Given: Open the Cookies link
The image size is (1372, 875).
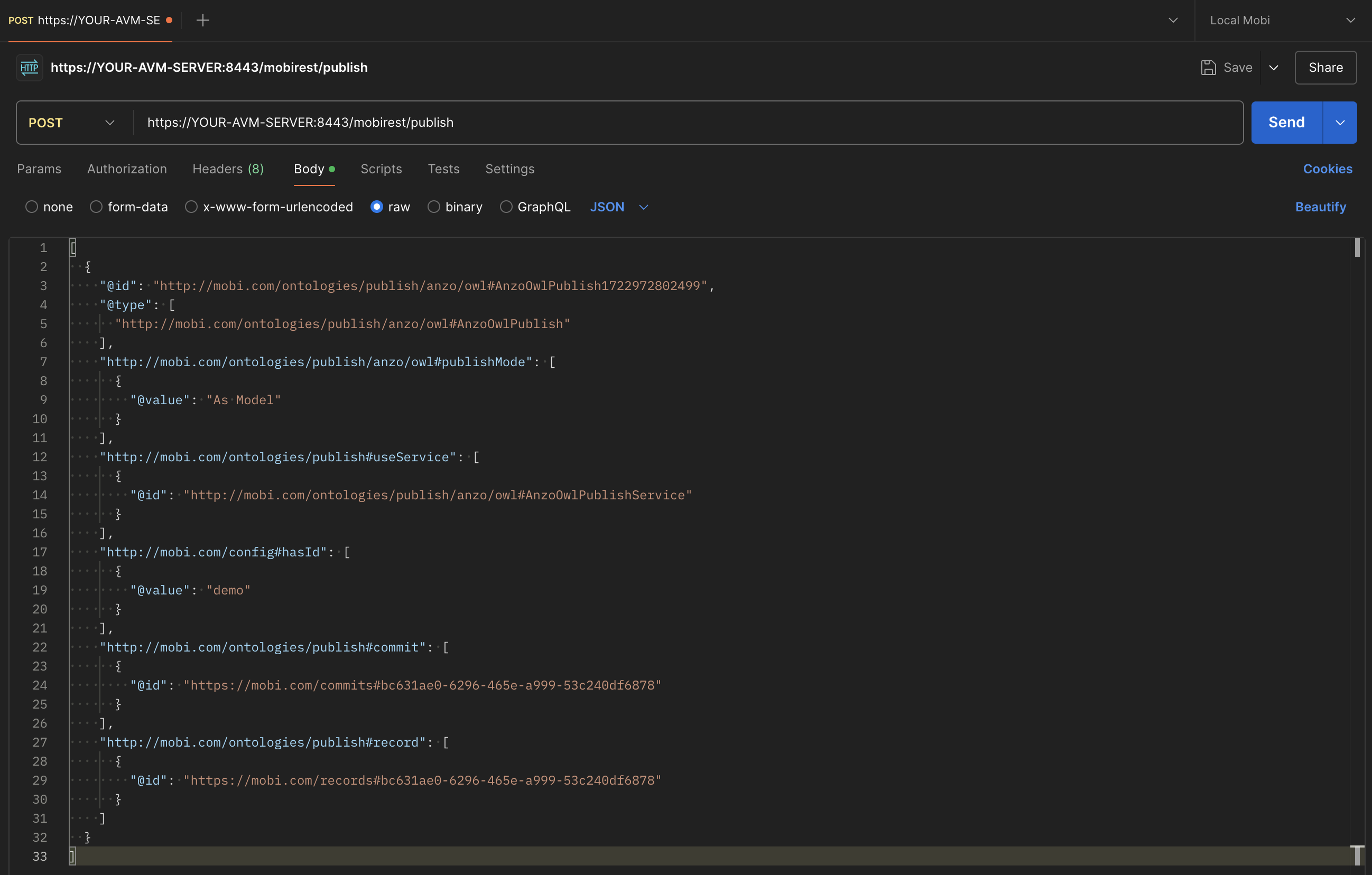Looking at the screenshot, I should 1328,169.
